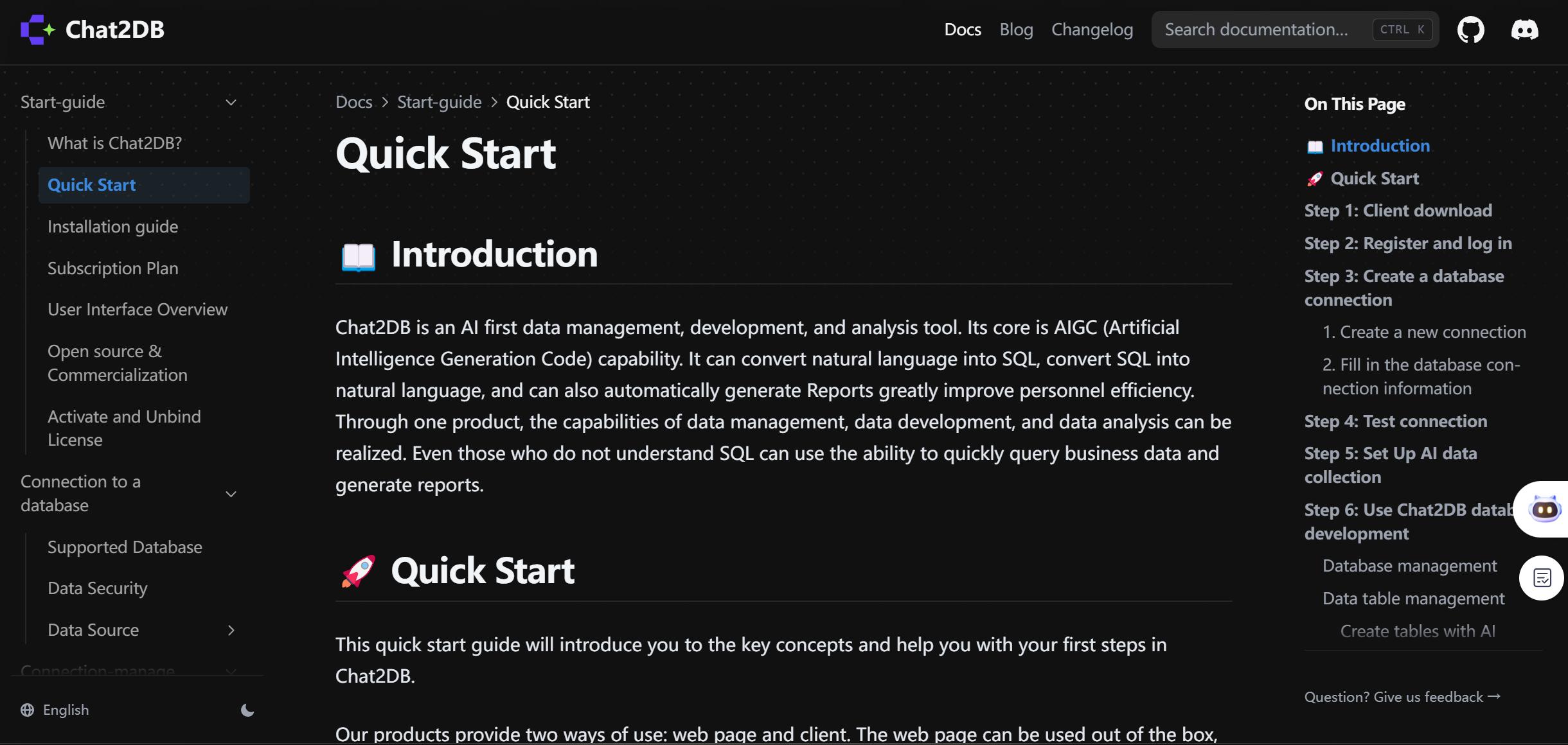
Task: Collapse the Connection to a database section
Action: pyautogui.click(x=231, y=493)
